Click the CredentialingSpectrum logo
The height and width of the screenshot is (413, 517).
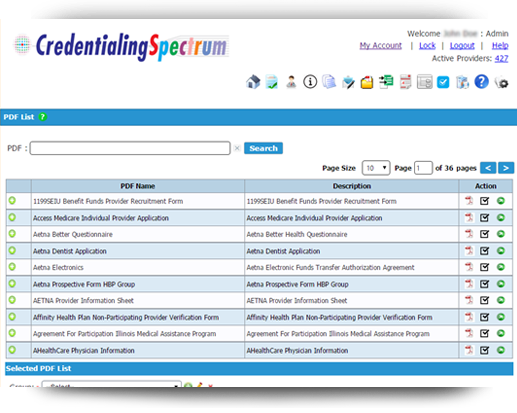pyautogui.click(x=122, y=47)
